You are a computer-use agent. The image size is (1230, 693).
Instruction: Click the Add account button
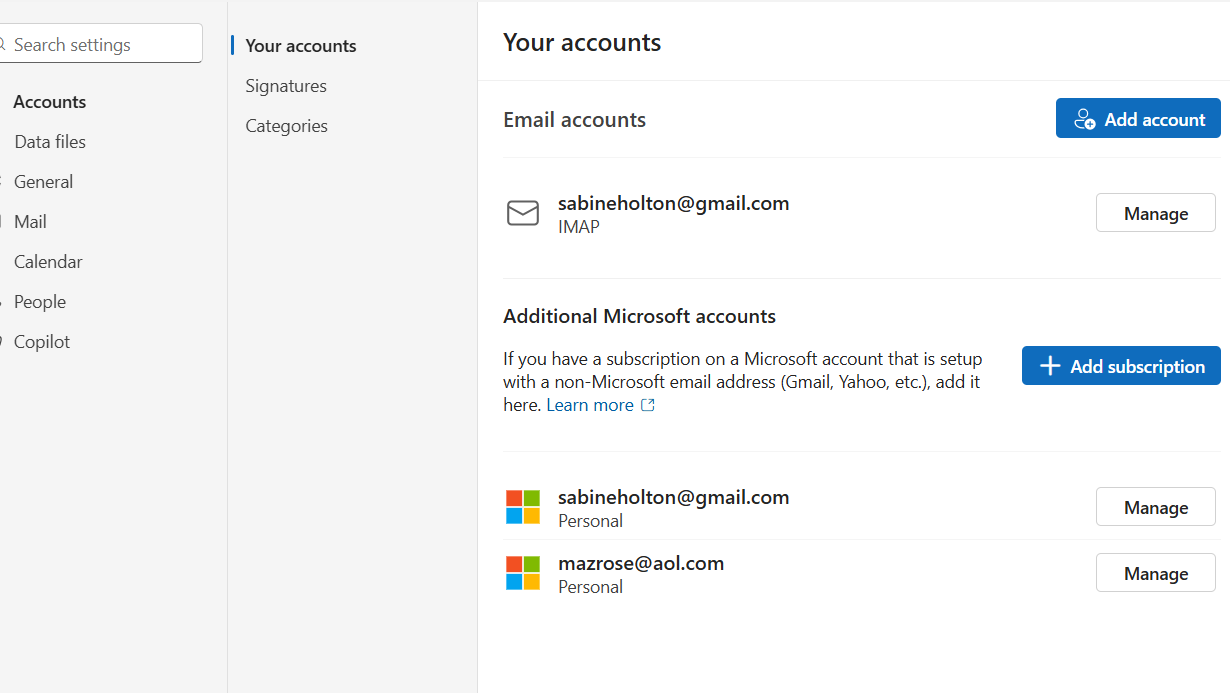[x=1138, y=118]
